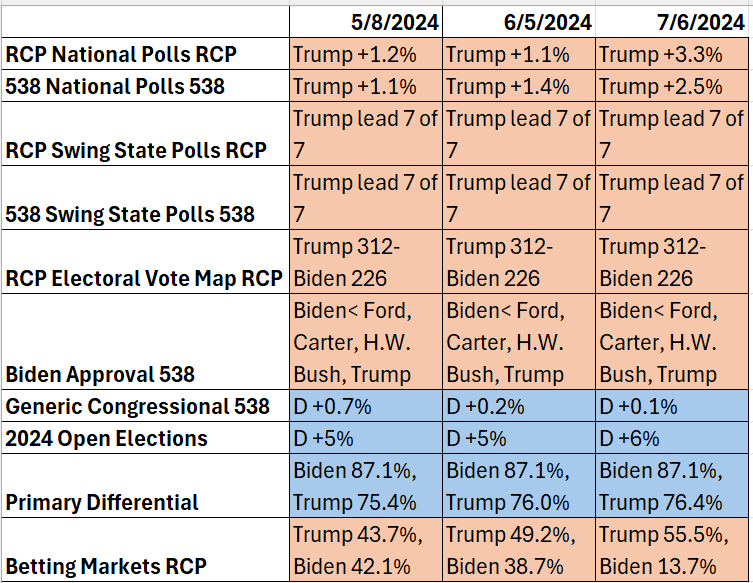Click the RCP Electoral Vote Map RCP label
The image size is (753, 583).
144,278
